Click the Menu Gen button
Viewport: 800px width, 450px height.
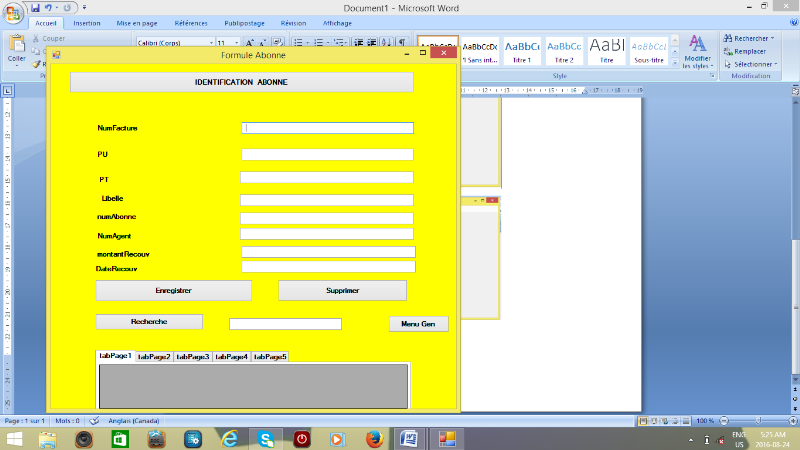[x=418, y=324]
